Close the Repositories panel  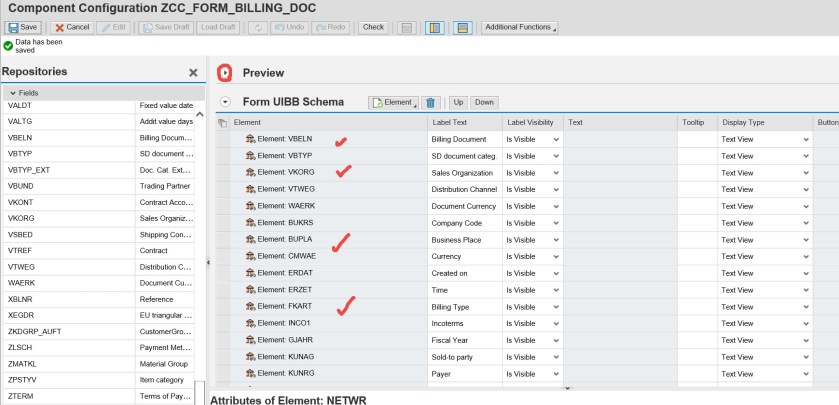[x=193, y=73]
